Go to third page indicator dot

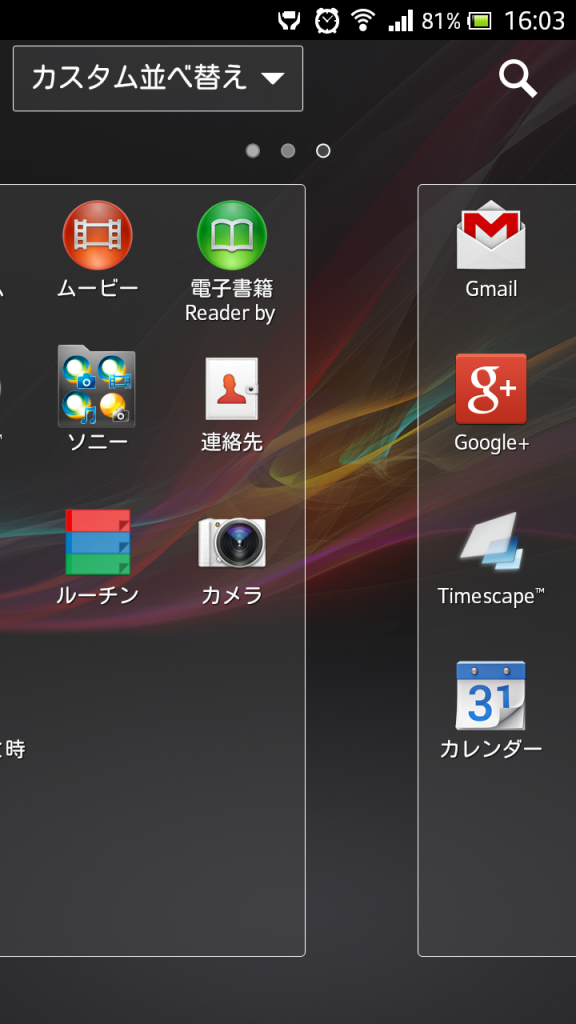(x=323, y=151)
